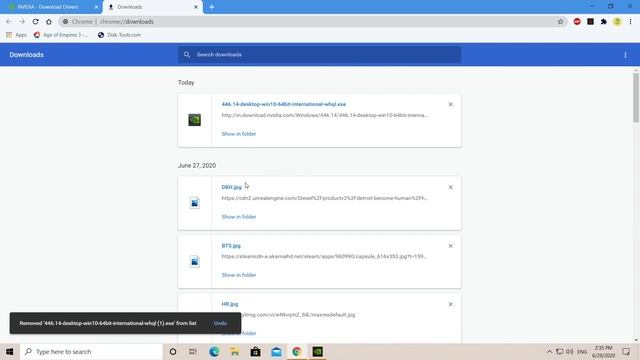Show BTS.jpg in folder
The image size is (640, 360).
[239, 275]
